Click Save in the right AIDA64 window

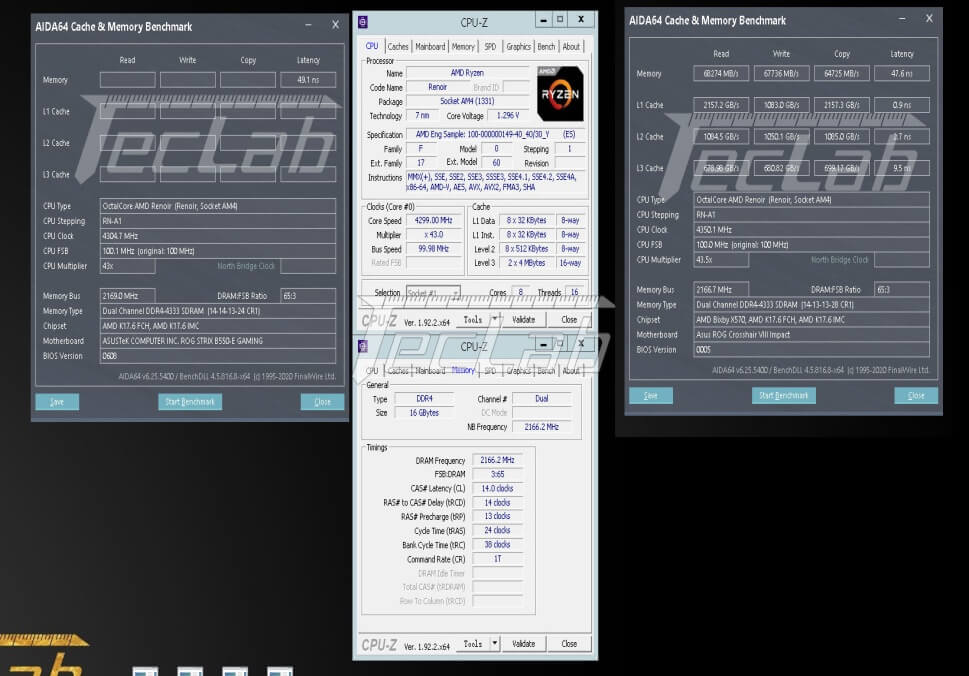[x=650, y=396]
